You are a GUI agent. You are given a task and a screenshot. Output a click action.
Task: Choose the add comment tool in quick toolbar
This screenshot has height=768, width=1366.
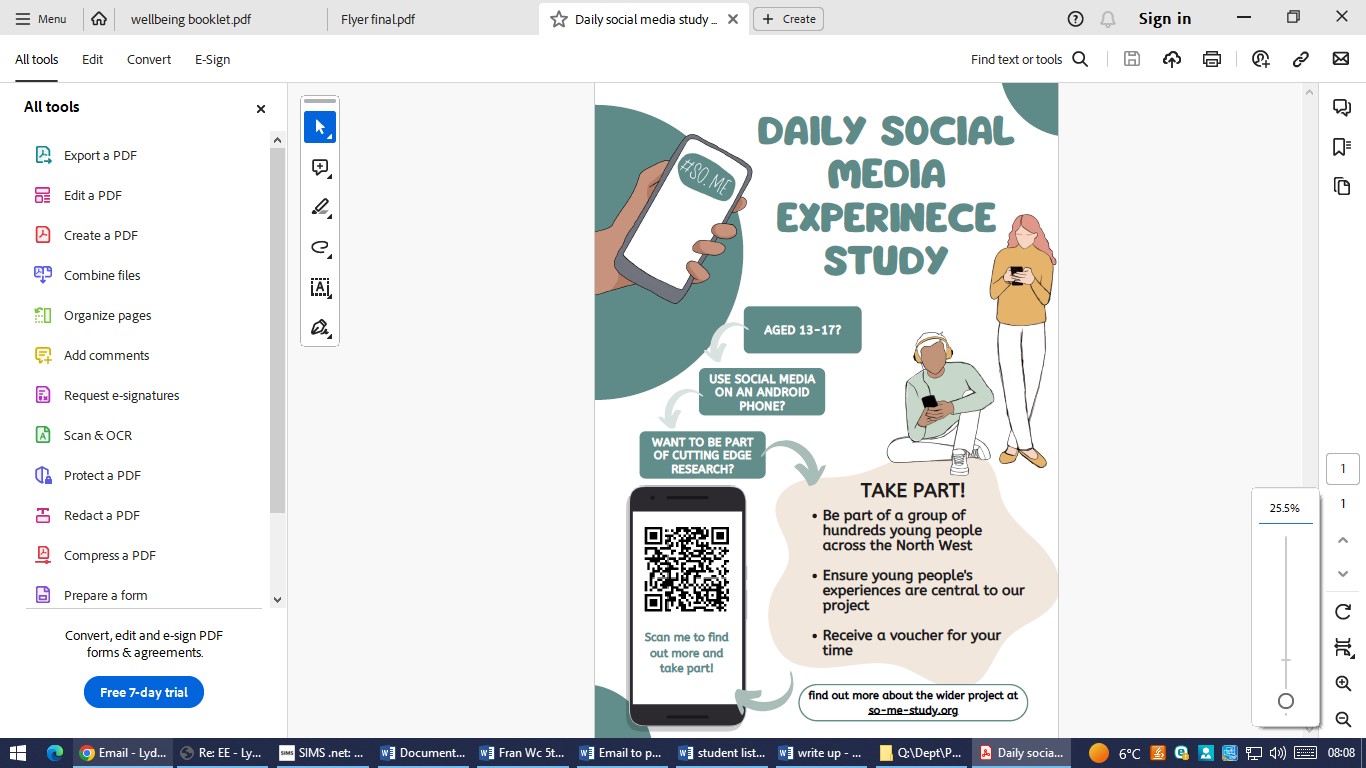pos(320,167)
